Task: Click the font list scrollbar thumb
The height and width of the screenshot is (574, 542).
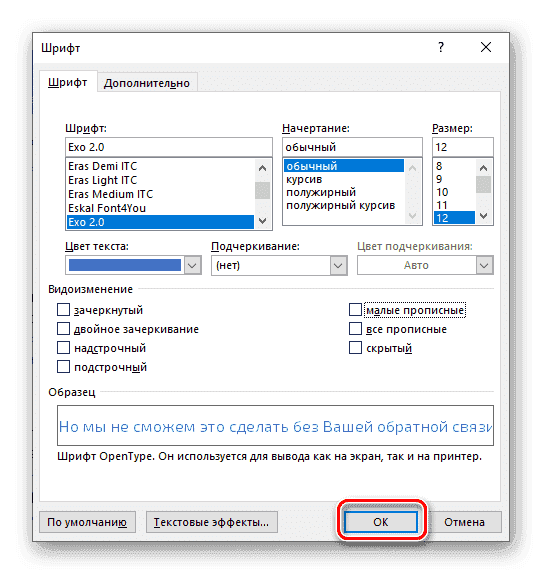Action: click(x=262, y=190)
